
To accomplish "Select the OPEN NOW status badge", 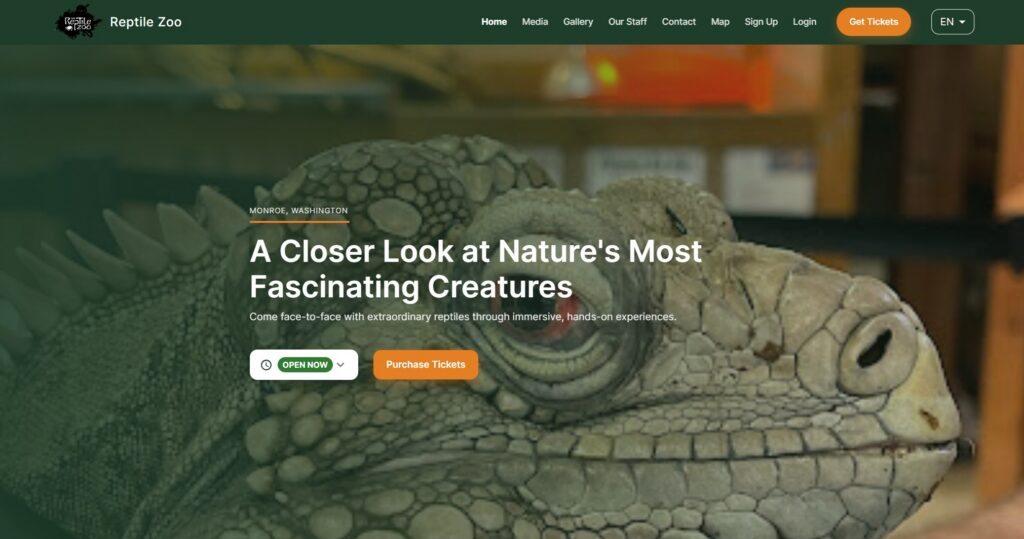I will pyautogui.click(x=304, y=365).
